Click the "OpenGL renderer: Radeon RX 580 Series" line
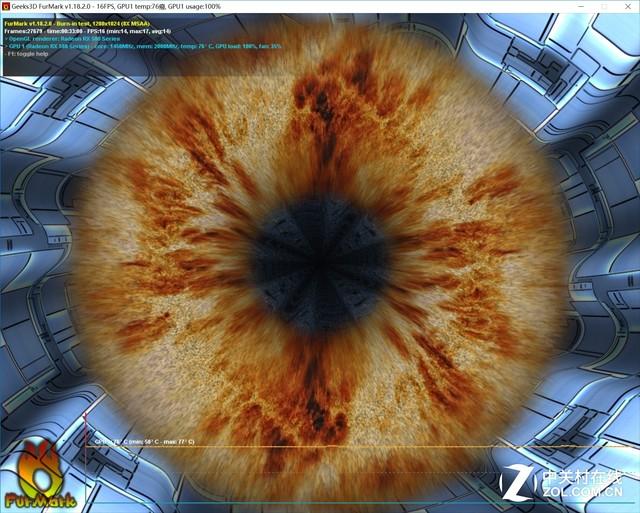The width and height of the screenshot is (640, 513). (62, 39)
